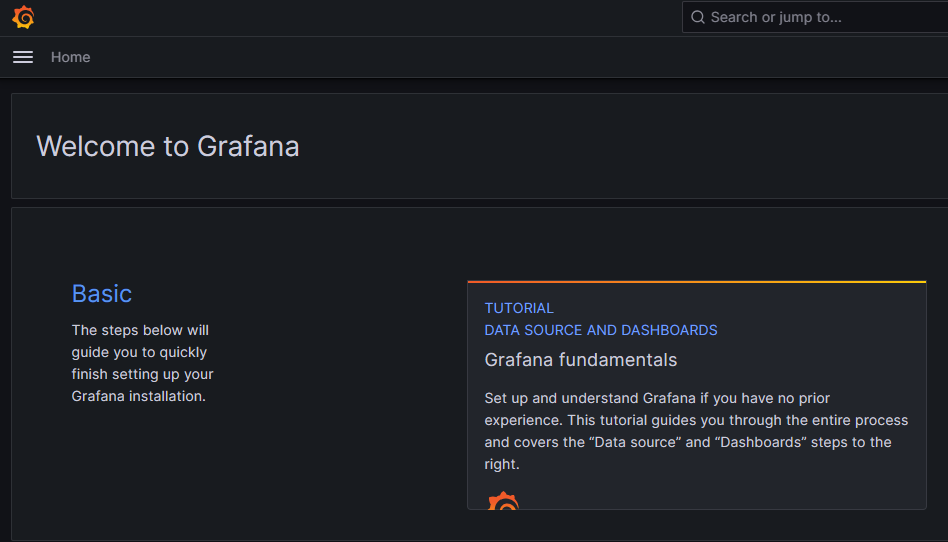The height and width of the screenshot is (542, 948).
Task: Click the 'Grafana fundamentals' title
Action: (x=580, y=360)
